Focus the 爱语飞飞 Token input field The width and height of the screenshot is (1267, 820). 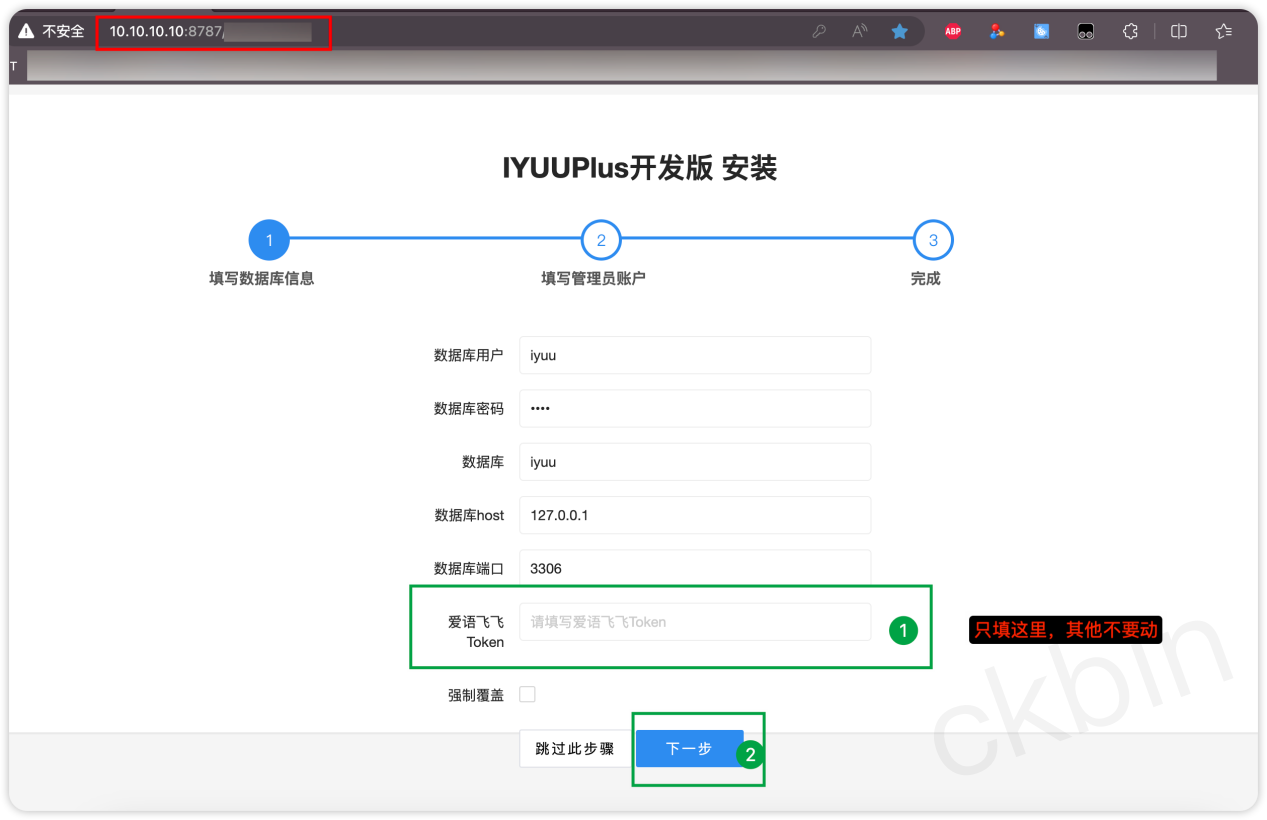[695, 622]
